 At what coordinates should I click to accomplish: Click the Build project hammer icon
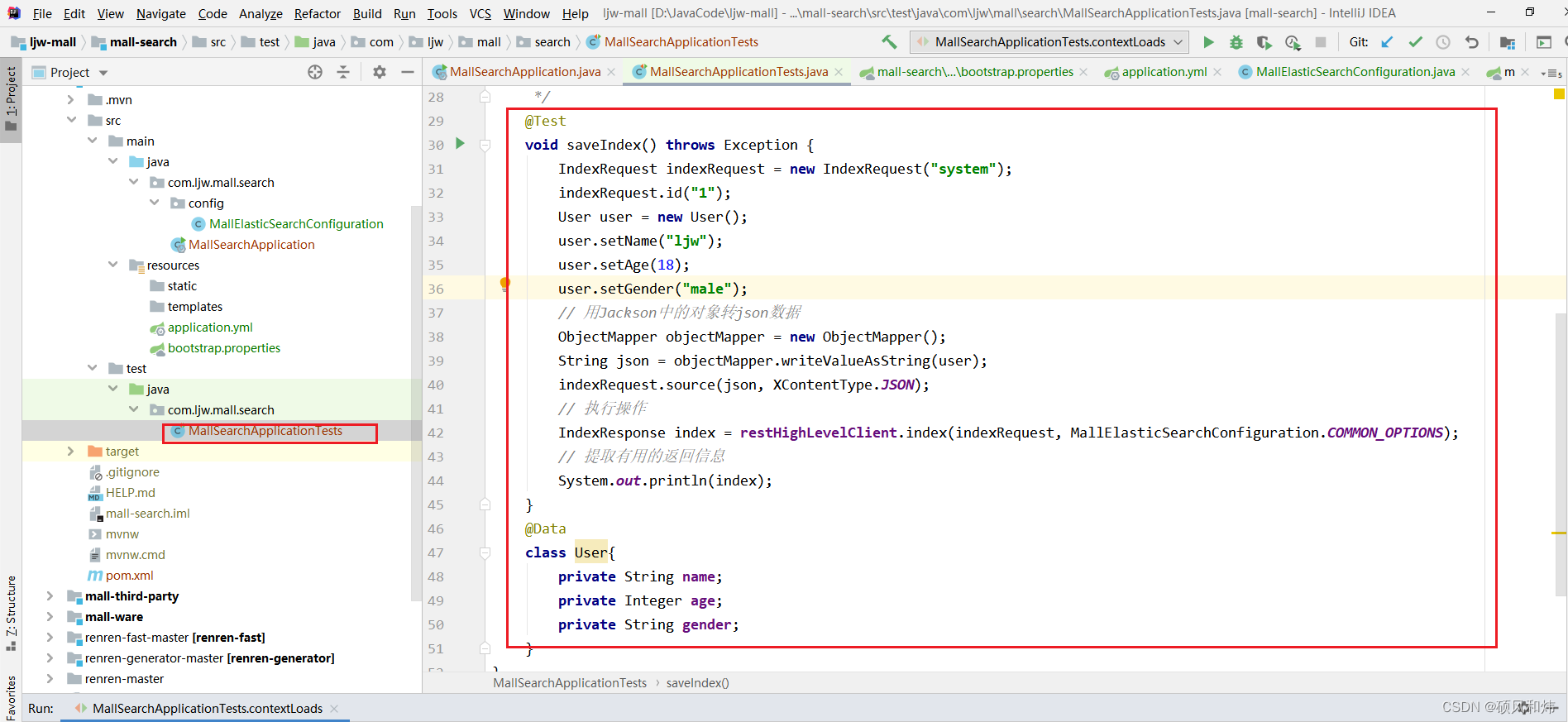(889, 41)
